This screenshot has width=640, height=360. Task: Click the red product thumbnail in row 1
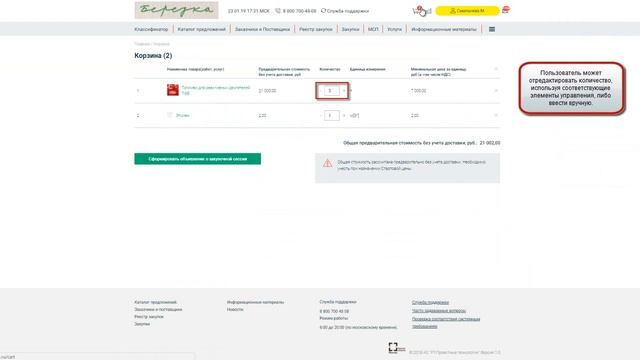(x=173, y=90)
